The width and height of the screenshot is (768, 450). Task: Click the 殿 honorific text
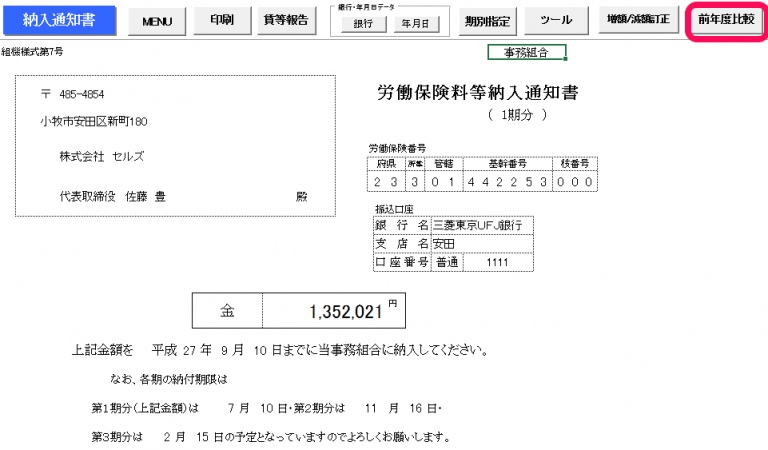point(302,197)
